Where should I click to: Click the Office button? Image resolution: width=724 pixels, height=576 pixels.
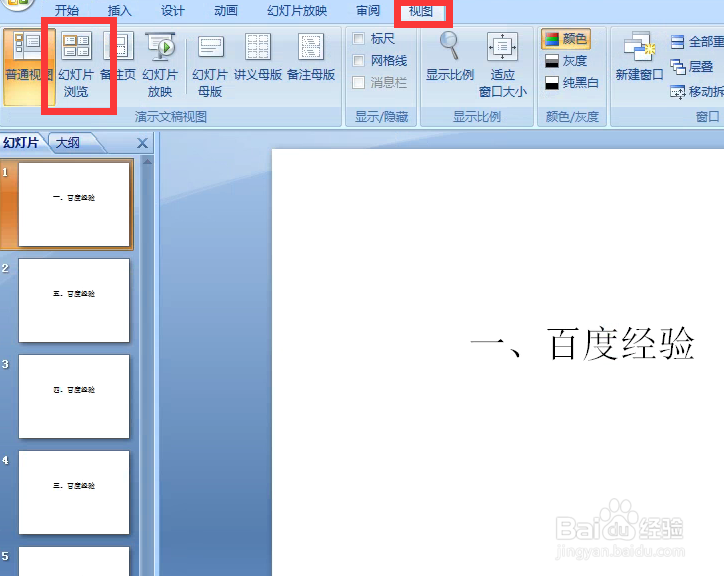[18, 4]
